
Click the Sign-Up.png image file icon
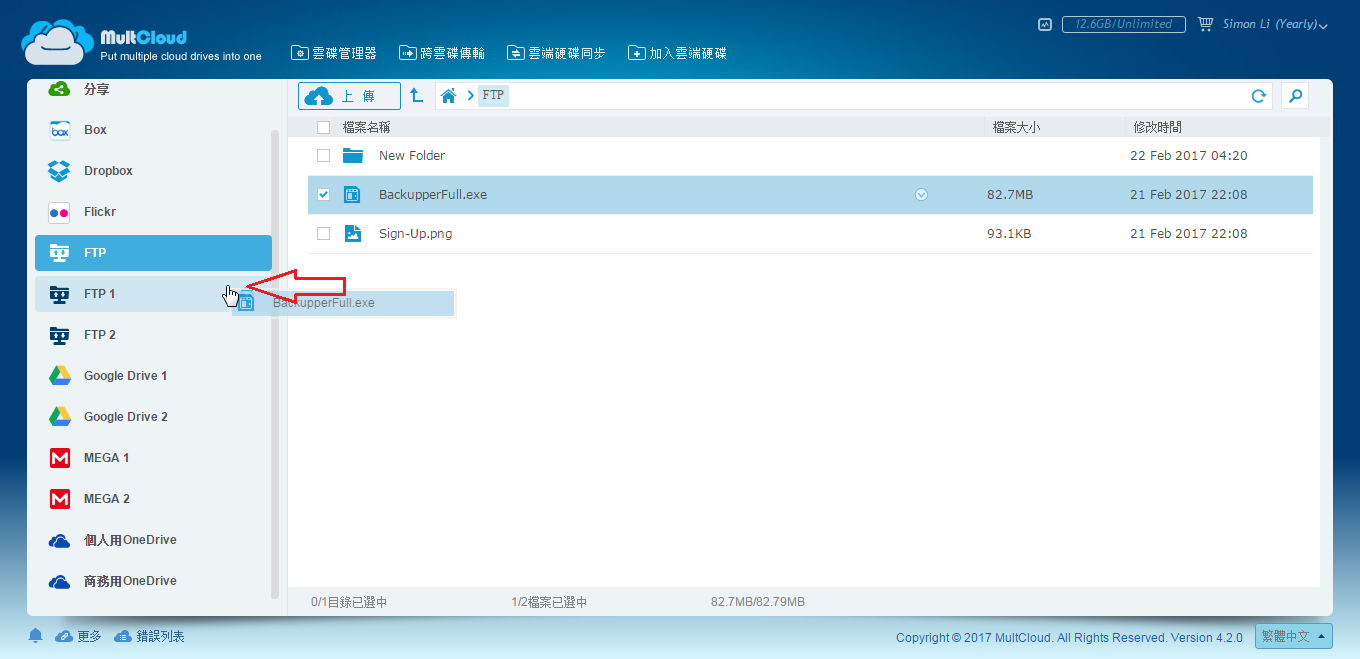[352, 234]
